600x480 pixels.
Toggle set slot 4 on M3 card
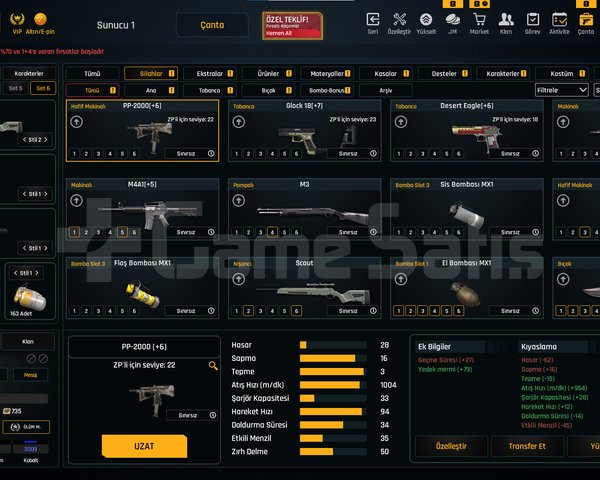tap(272, 232)
